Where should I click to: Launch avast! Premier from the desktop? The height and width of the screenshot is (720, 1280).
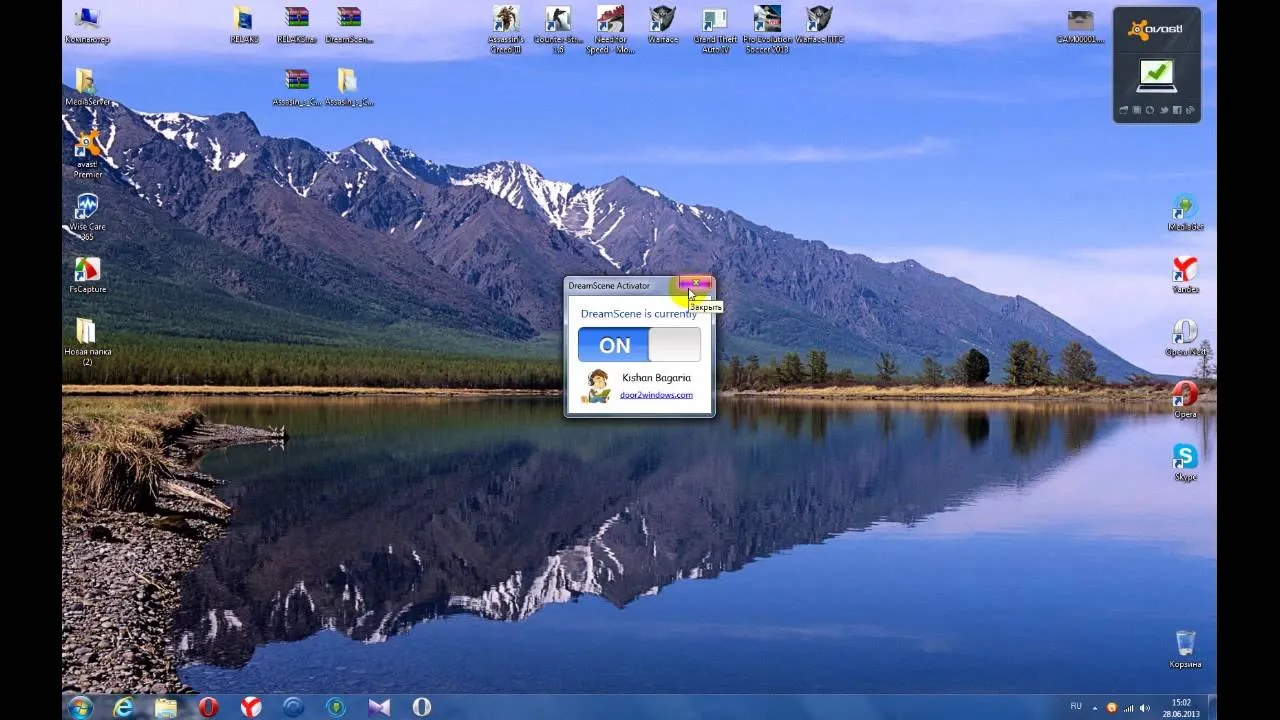(87, 155)
